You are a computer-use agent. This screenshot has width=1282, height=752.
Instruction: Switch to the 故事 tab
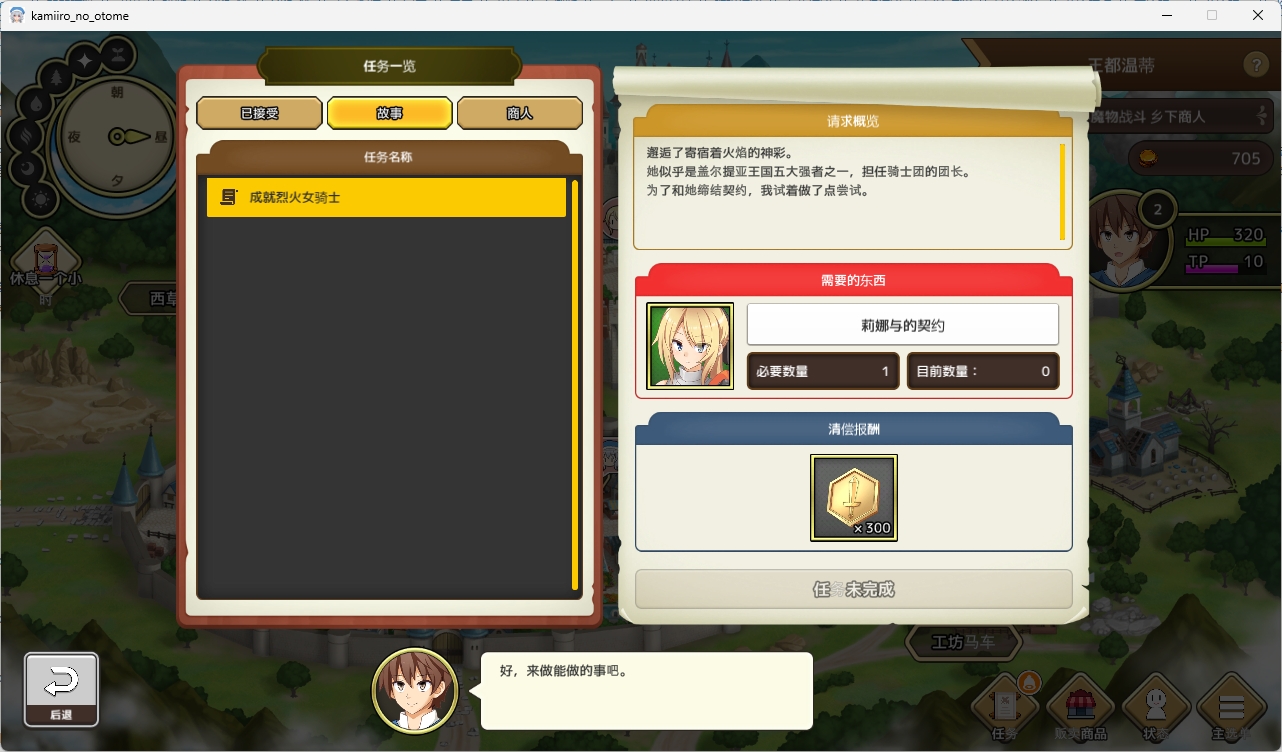389,113
